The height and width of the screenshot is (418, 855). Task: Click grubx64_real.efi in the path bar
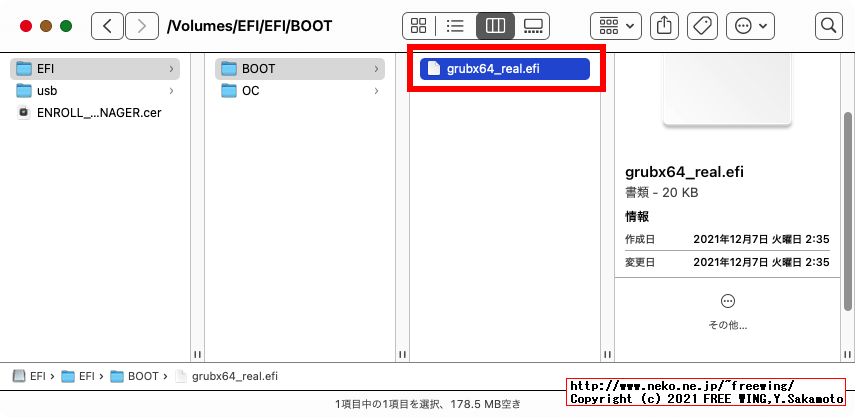click(x=226, y=376)
